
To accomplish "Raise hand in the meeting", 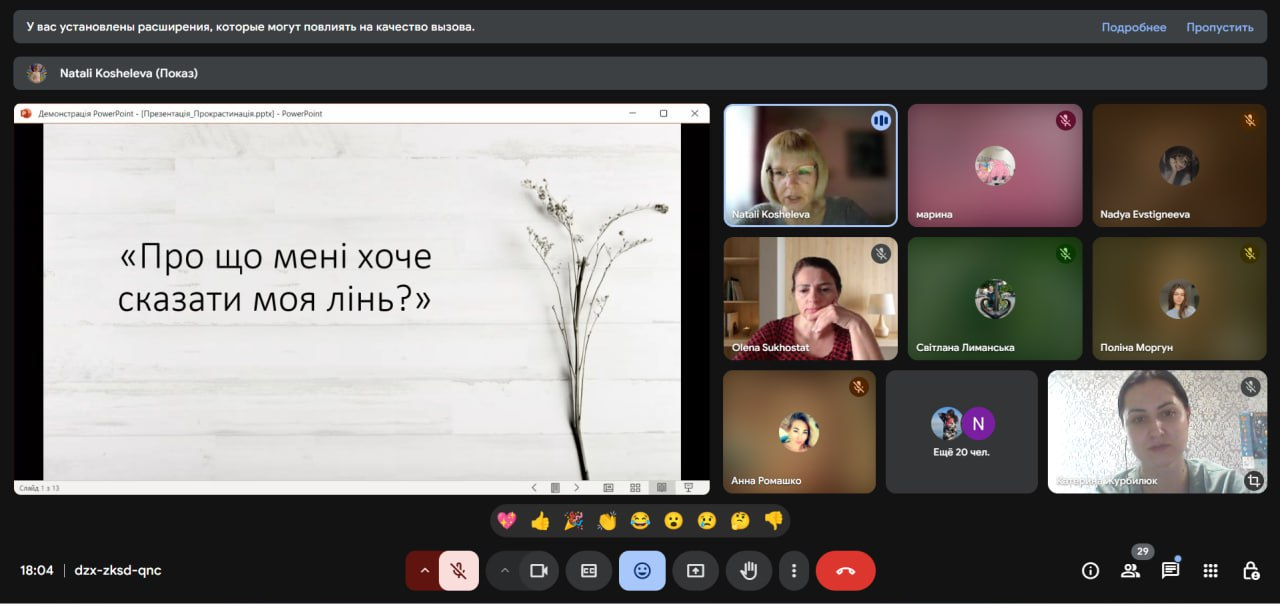I will (x=748, y=571).
